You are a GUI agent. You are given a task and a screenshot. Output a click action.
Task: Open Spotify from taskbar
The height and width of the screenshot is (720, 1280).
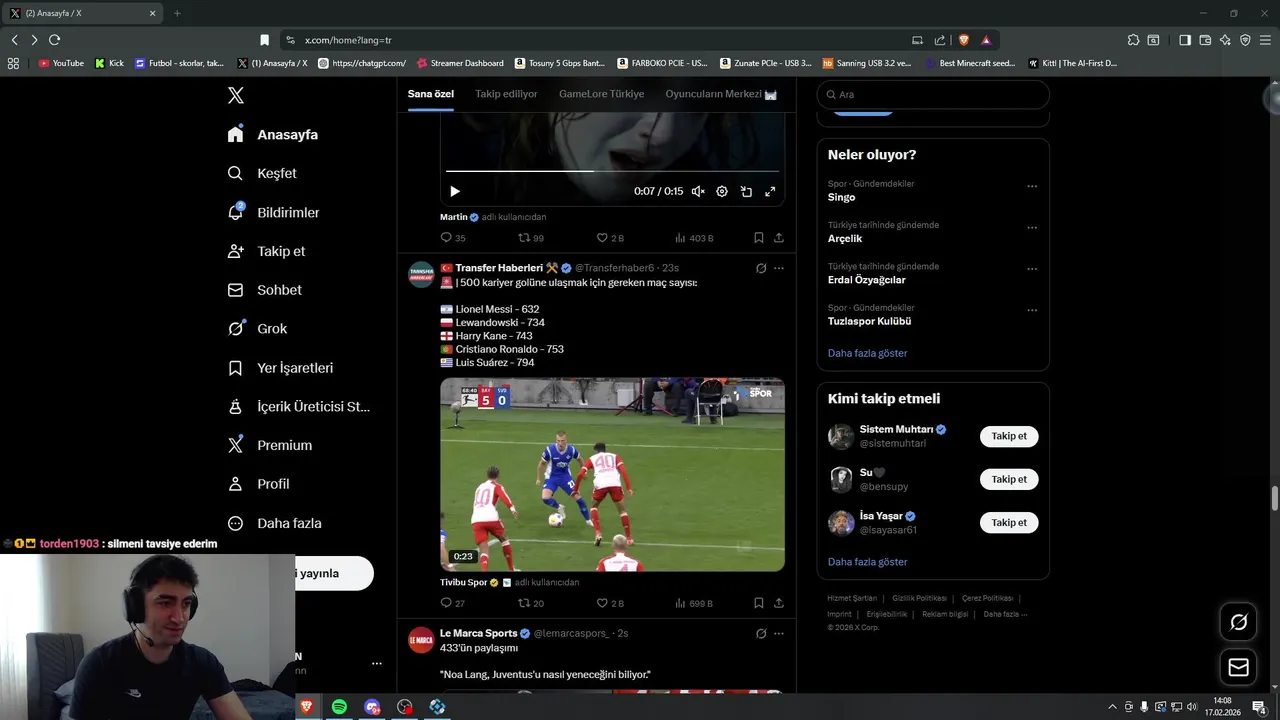[x=339, y=706]
